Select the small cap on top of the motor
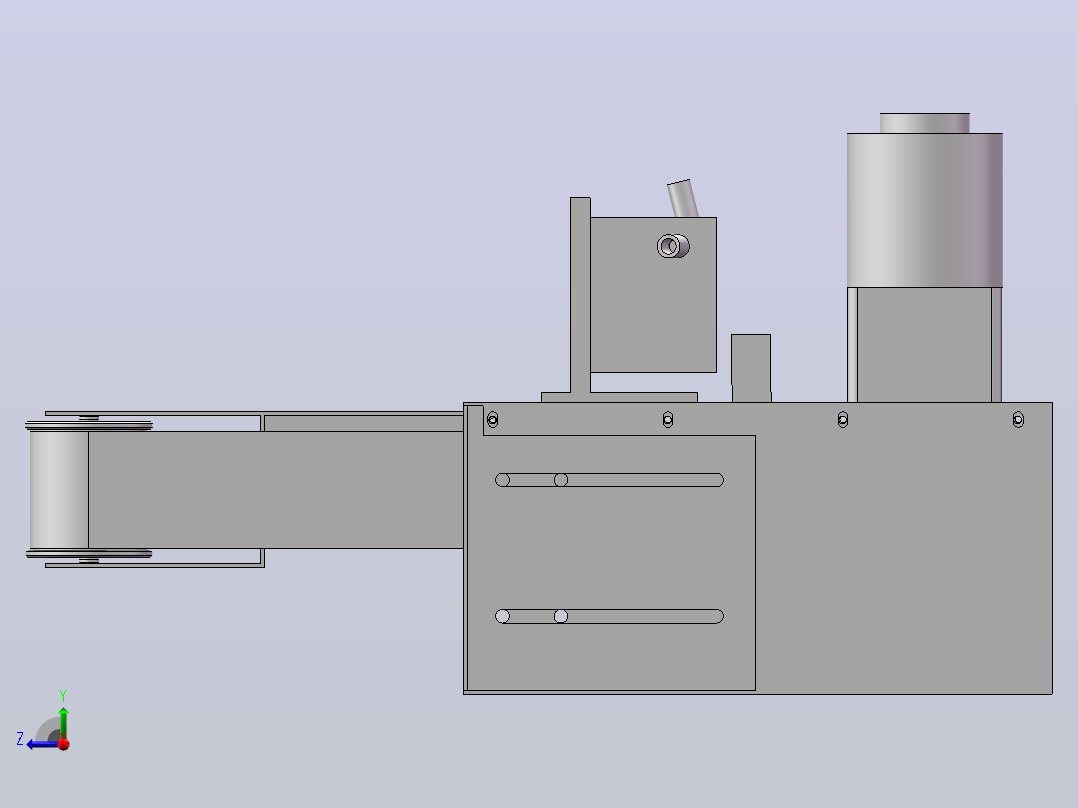Image resolution: width=1078 pixels, height=808 pixels. click(x=925, y=123)
